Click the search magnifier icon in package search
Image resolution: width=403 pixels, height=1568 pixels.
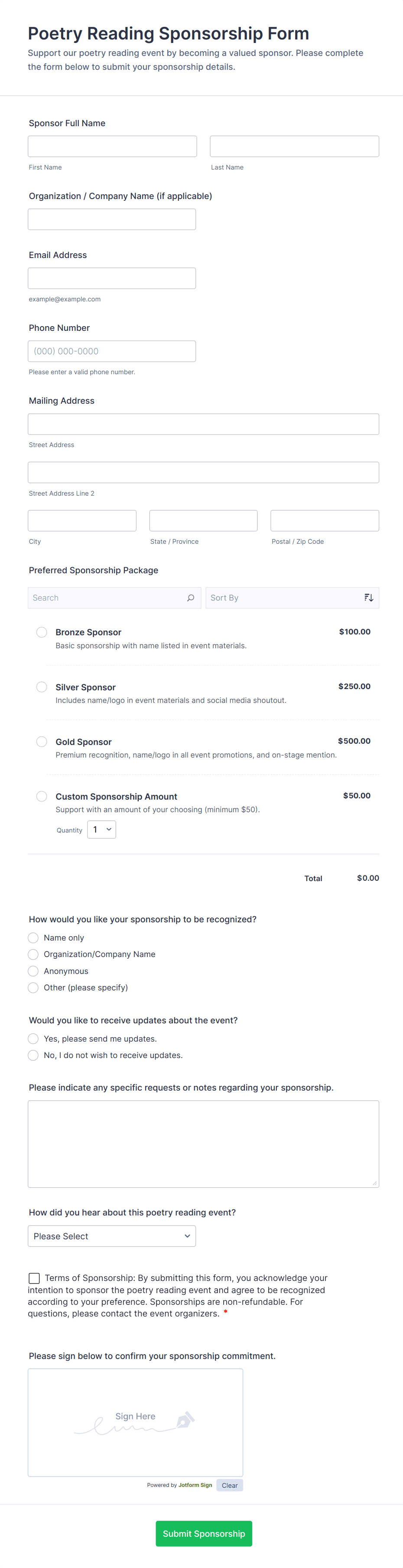click(x=190, y=598)
